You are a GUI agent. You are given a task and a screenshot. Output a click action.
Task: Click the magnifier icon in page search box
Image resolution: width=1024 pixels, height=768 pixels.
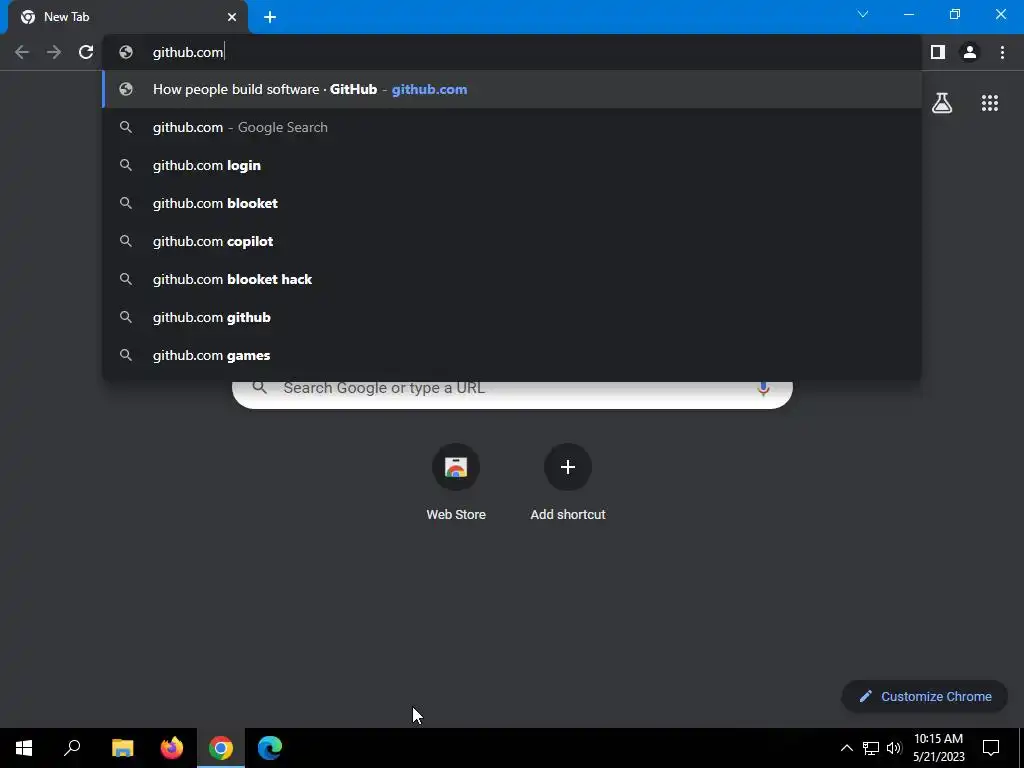(259, 387)
